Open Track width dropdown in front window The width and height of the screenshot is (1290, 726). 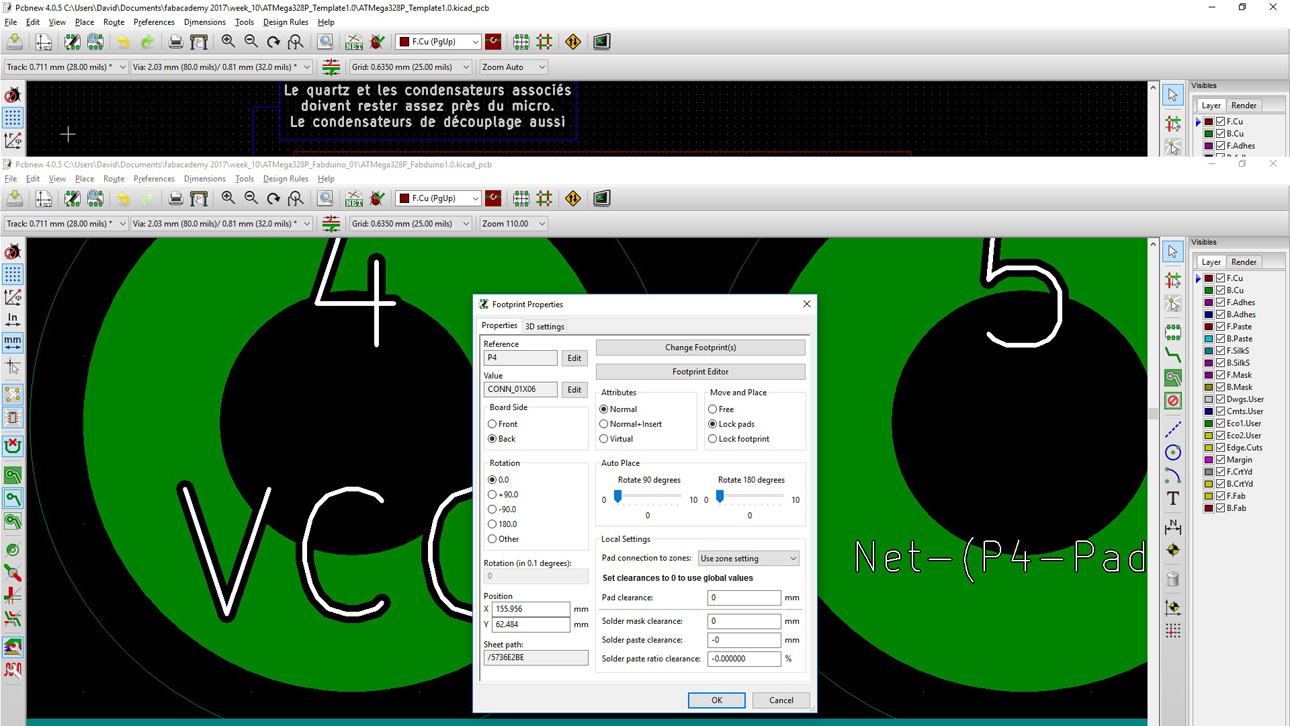pos(66,224)
